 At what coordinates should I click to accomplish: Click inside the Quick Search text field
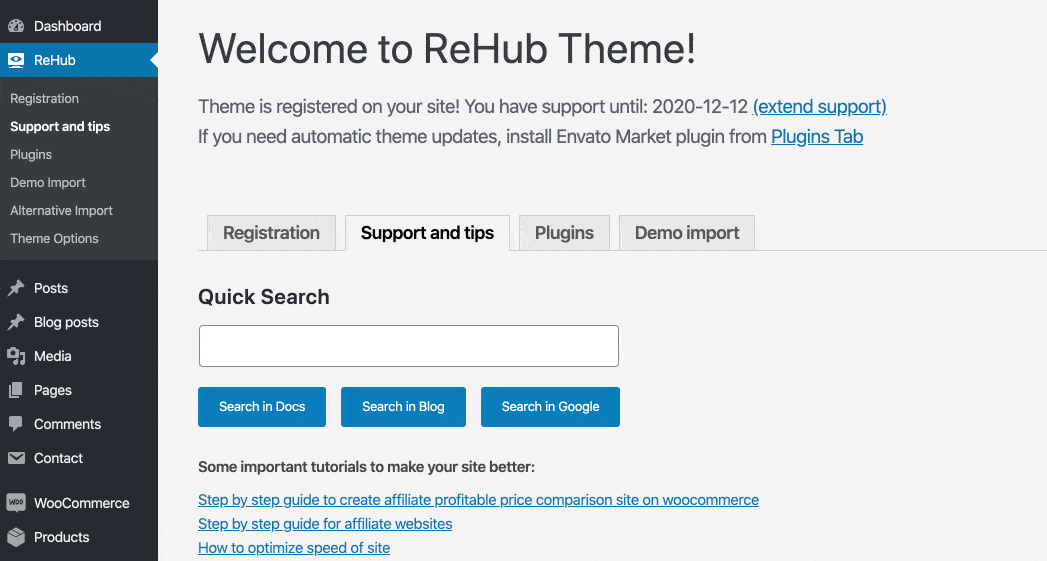pos(408,346)
